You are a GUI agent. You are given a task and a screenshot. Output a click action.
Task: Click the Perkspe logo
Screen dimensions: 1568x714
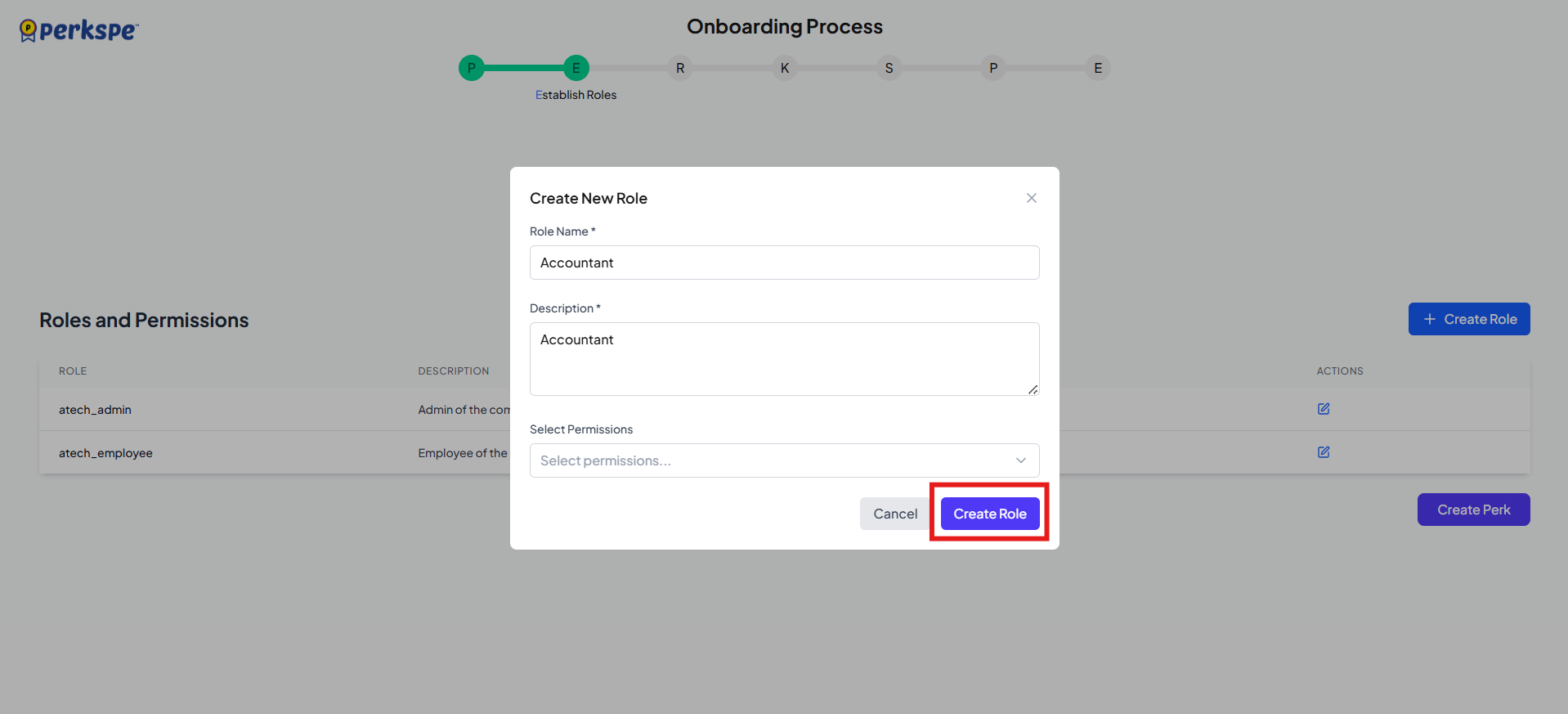(x=78, y=31)
